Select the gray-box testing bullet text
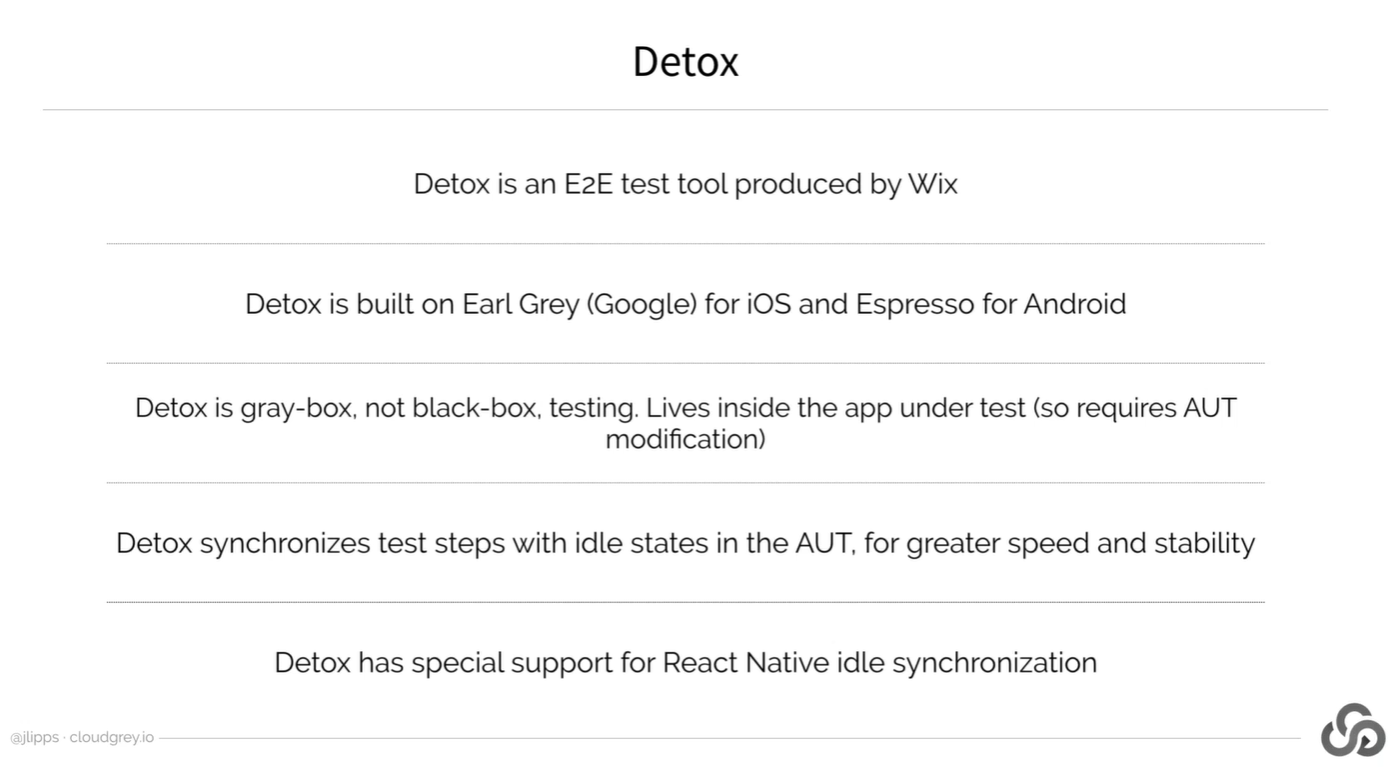 685,409
